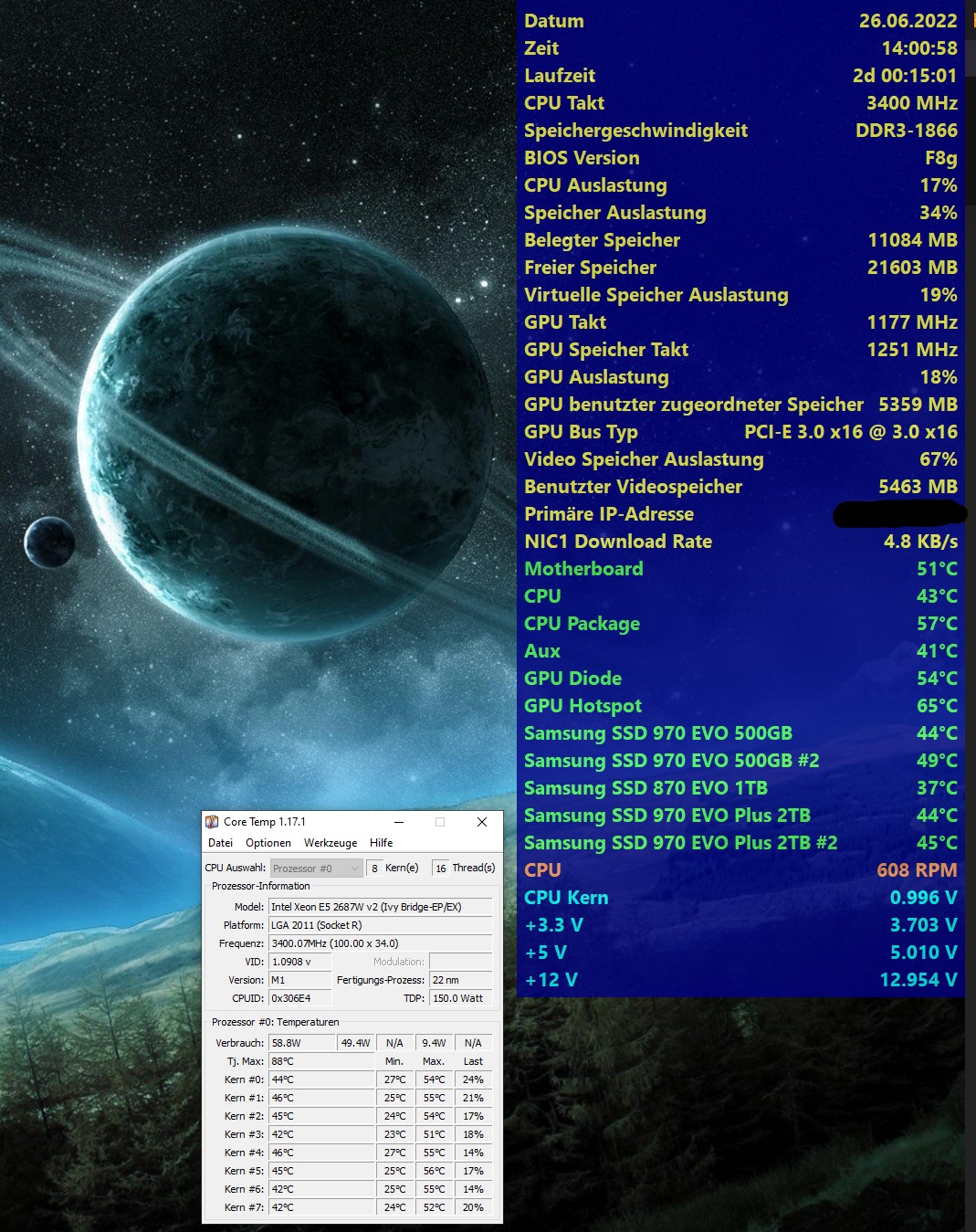Click the BIOS Version value F8g
This screenshot has width=976, height=1232.
[x=941, y=158]
